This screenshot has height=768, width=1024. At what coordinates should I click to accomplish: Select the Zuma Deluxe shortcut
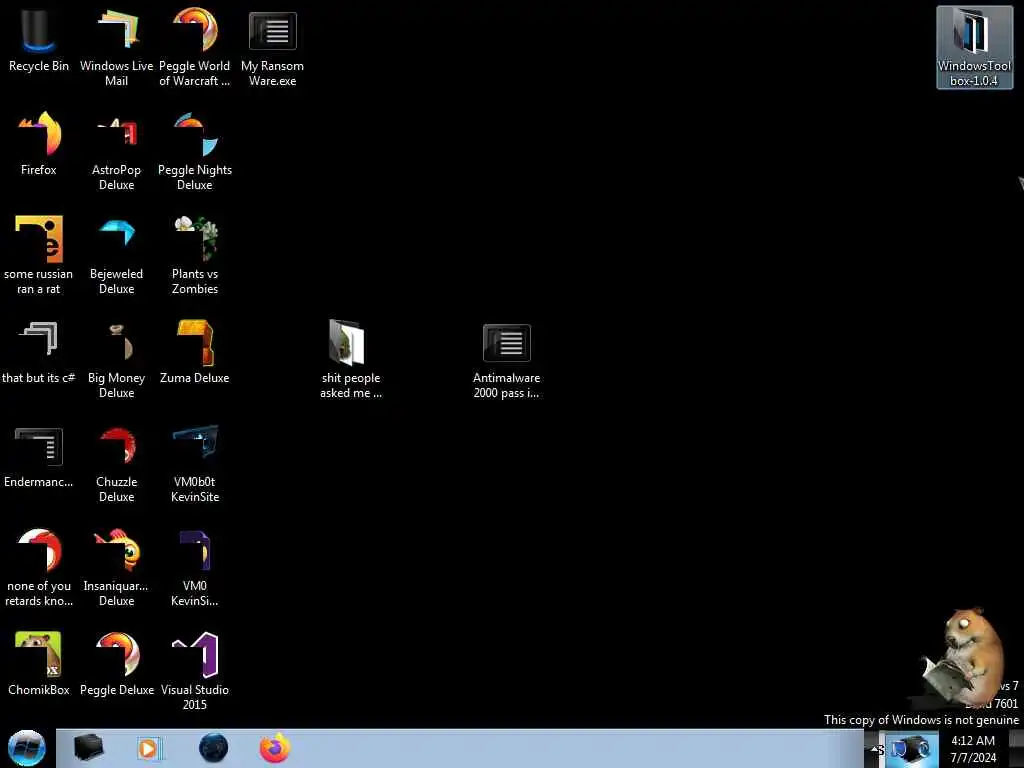point(195,352)
